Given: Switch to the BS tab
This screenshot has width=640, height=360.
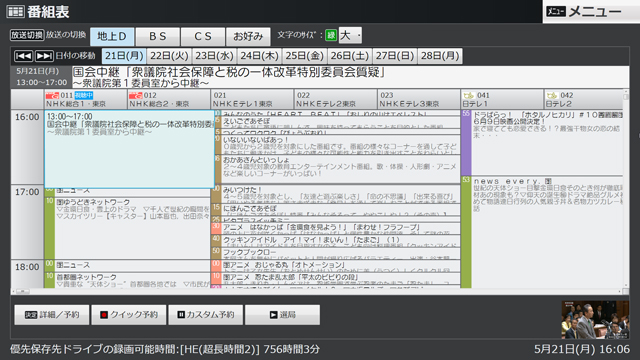Looking at the screenshot, I should 158,37.
